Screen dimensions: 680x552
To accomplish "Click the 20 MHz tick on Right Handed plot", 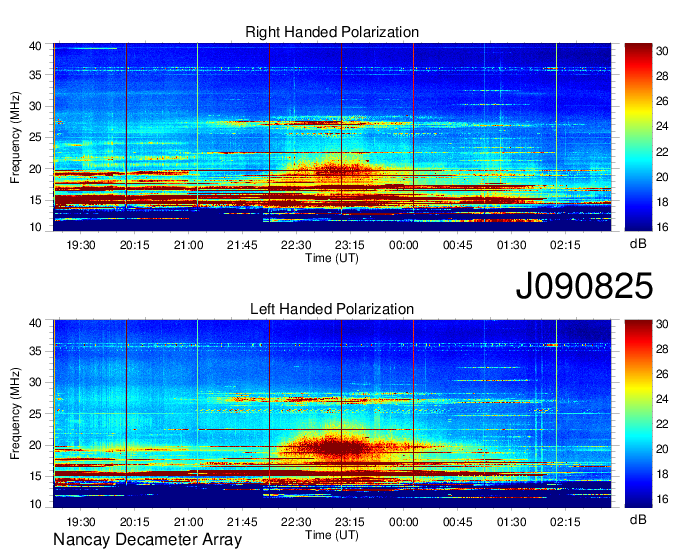I will tap(35, 169).
